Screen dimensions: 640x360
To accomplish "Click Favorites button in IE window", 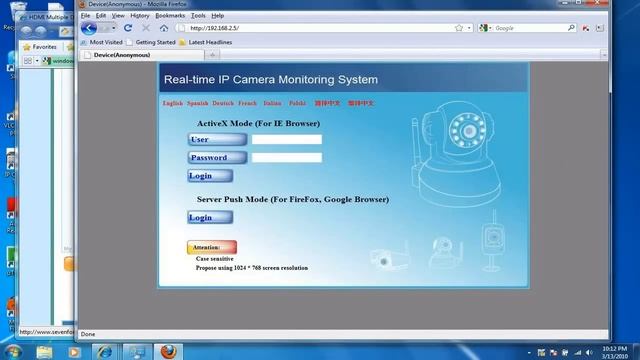I will click(x=40, y=47).
